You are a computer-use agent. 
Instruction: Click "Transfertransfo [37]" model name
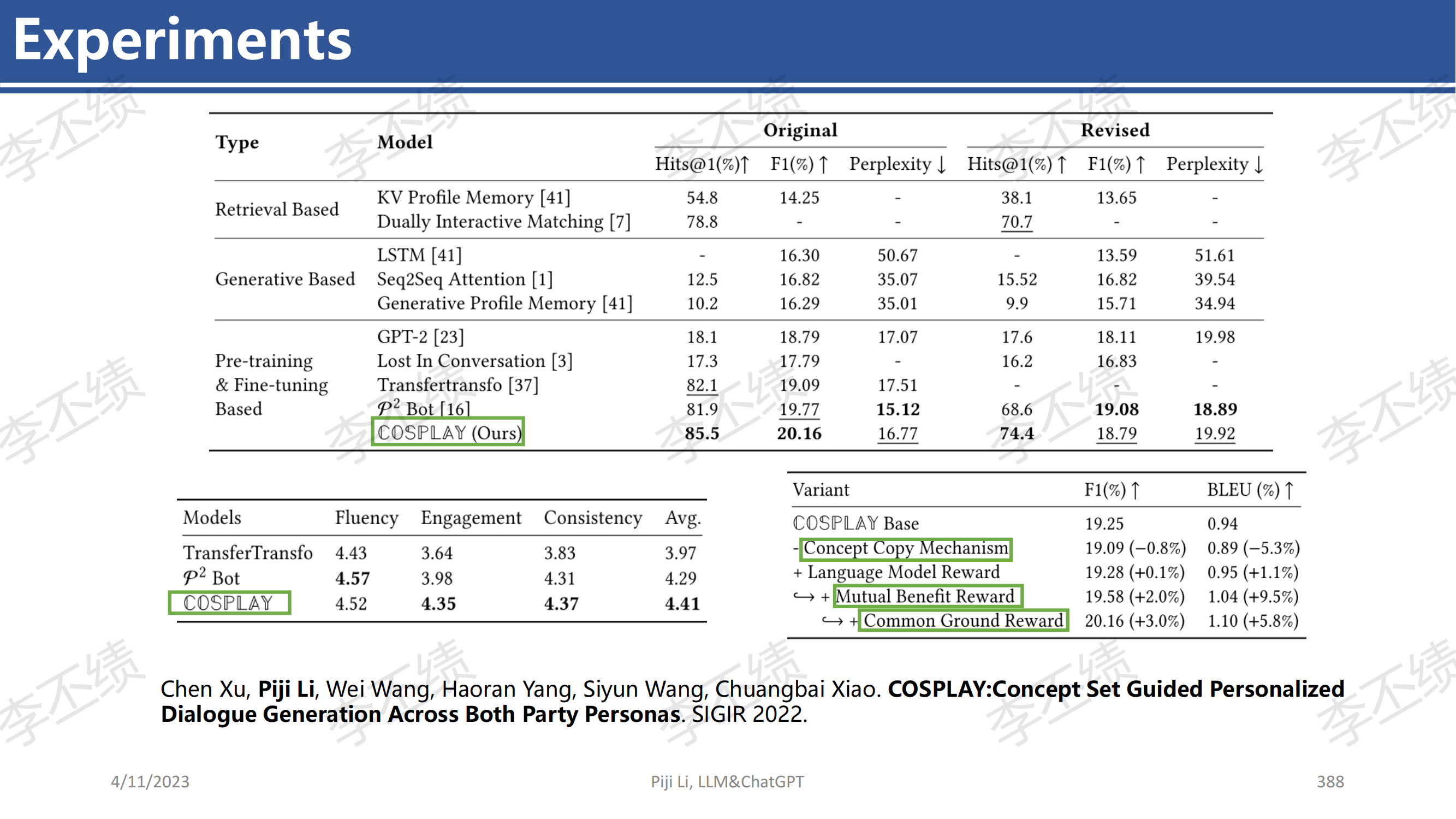[x=458, y=385]
